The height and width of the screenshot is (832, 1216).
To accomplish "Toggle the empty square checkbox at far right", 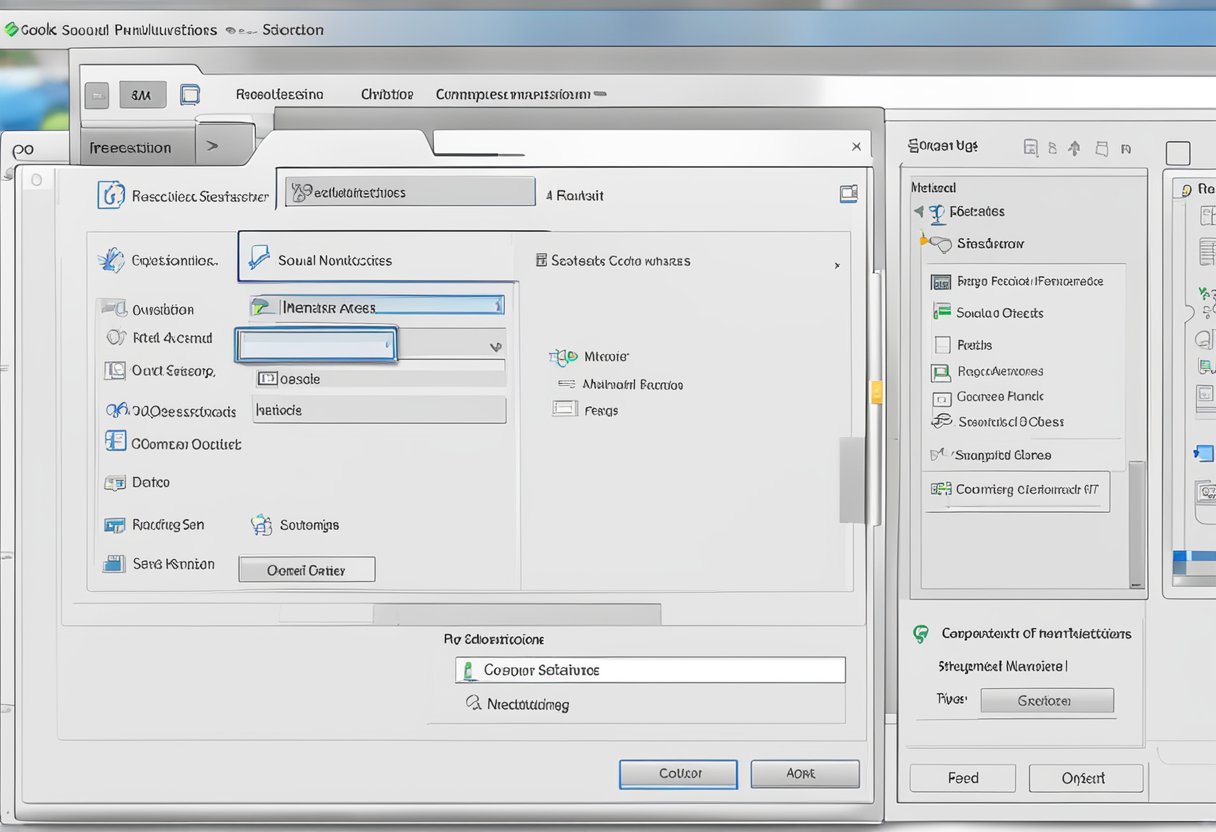I will click(x=1178, y=153).
